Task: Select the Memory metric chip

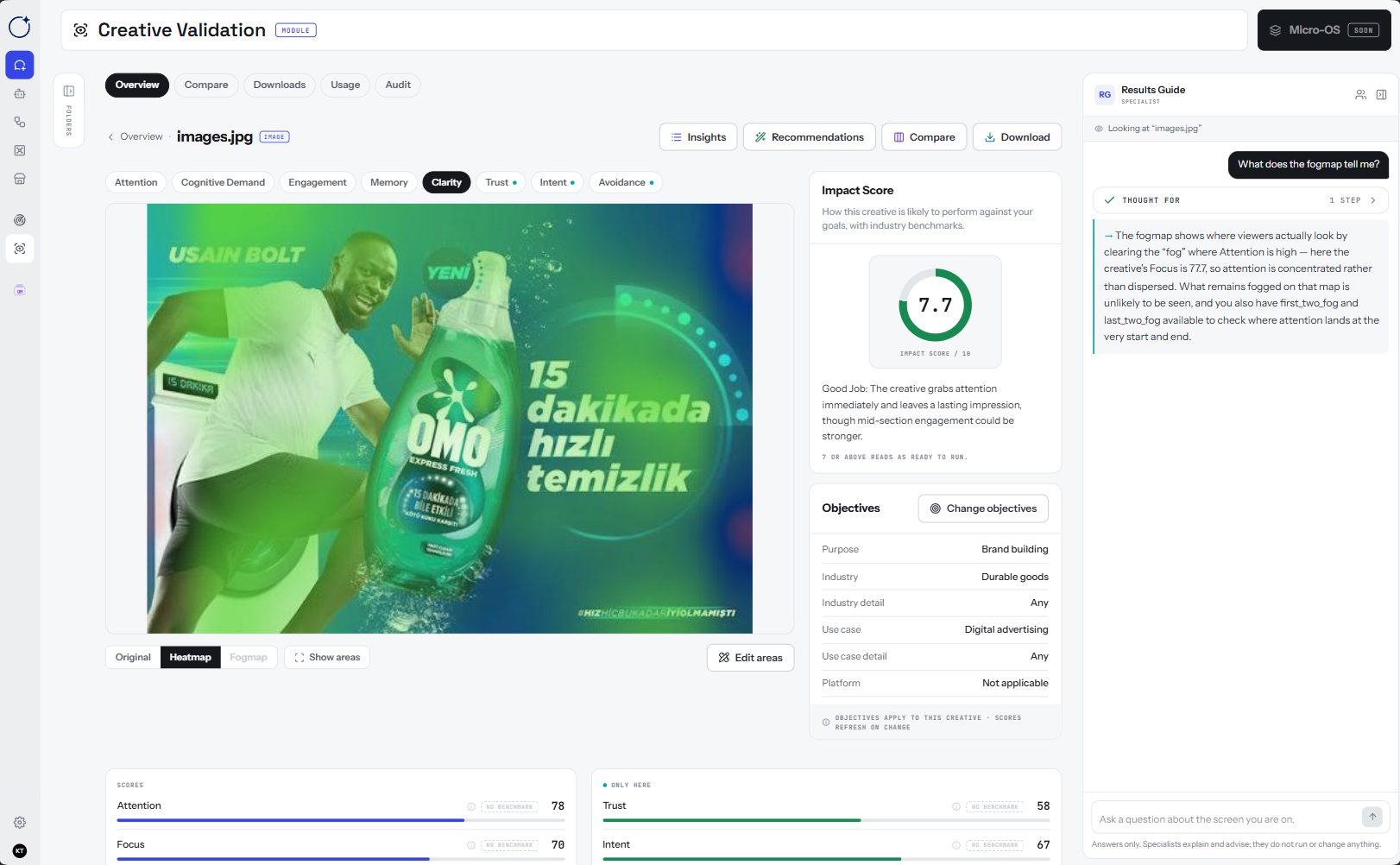Action: pos(389,182)
